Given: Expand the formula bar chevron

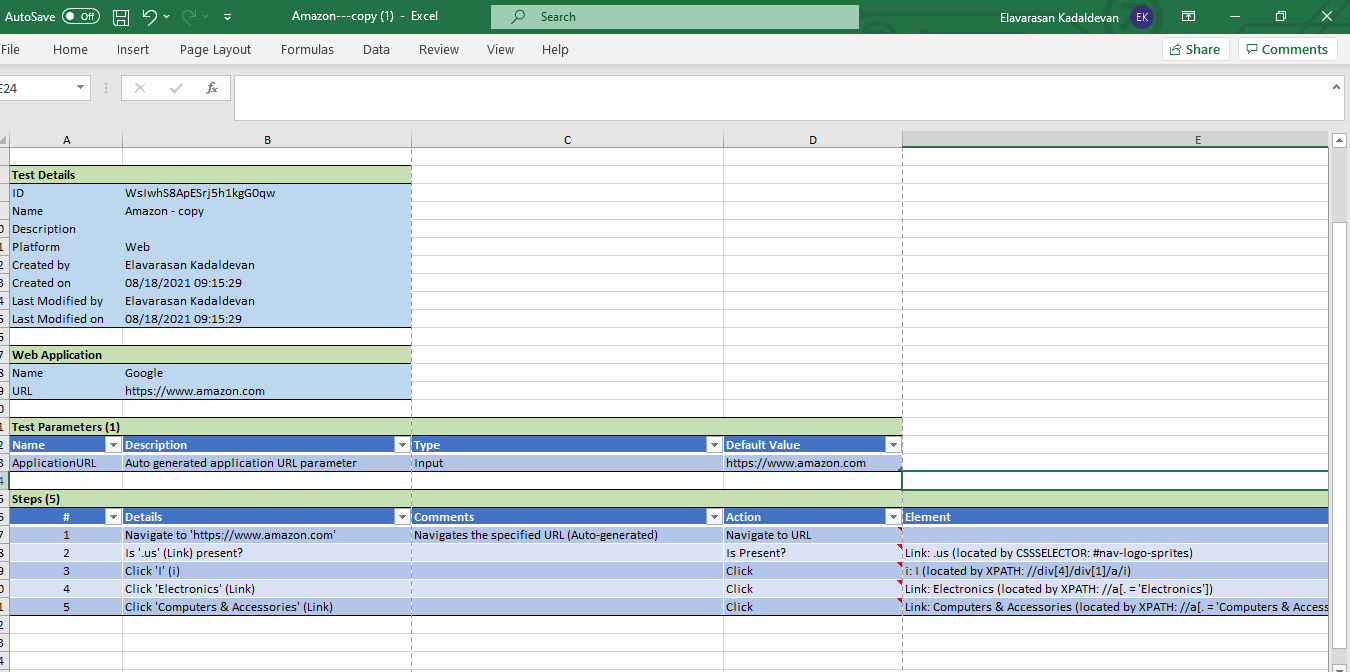Looking at the screenshot, I should click(1337, 88).
